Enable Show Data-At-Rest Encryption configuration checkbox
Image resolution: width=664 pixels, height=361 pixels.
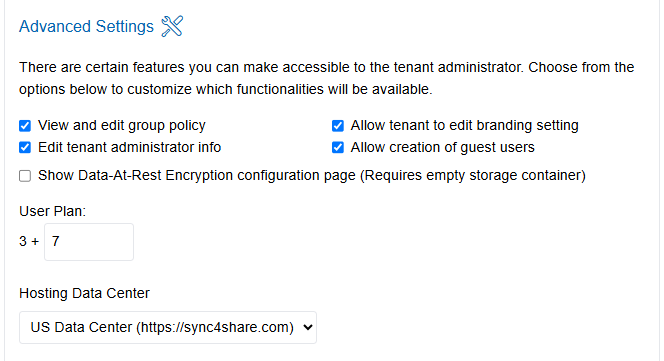[x=25, y=176]
